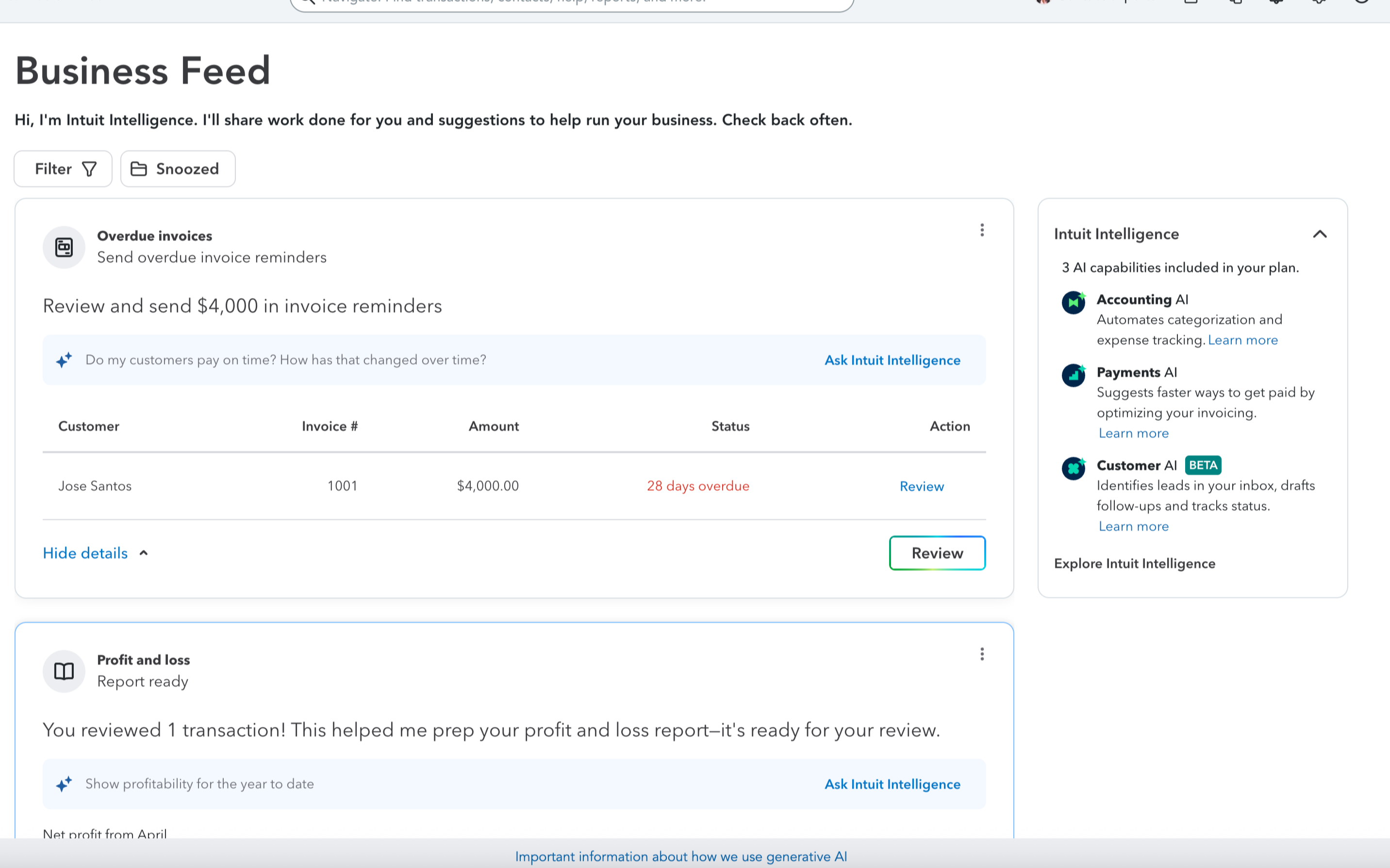Click the Invoice # column header

tap(330, 426)
